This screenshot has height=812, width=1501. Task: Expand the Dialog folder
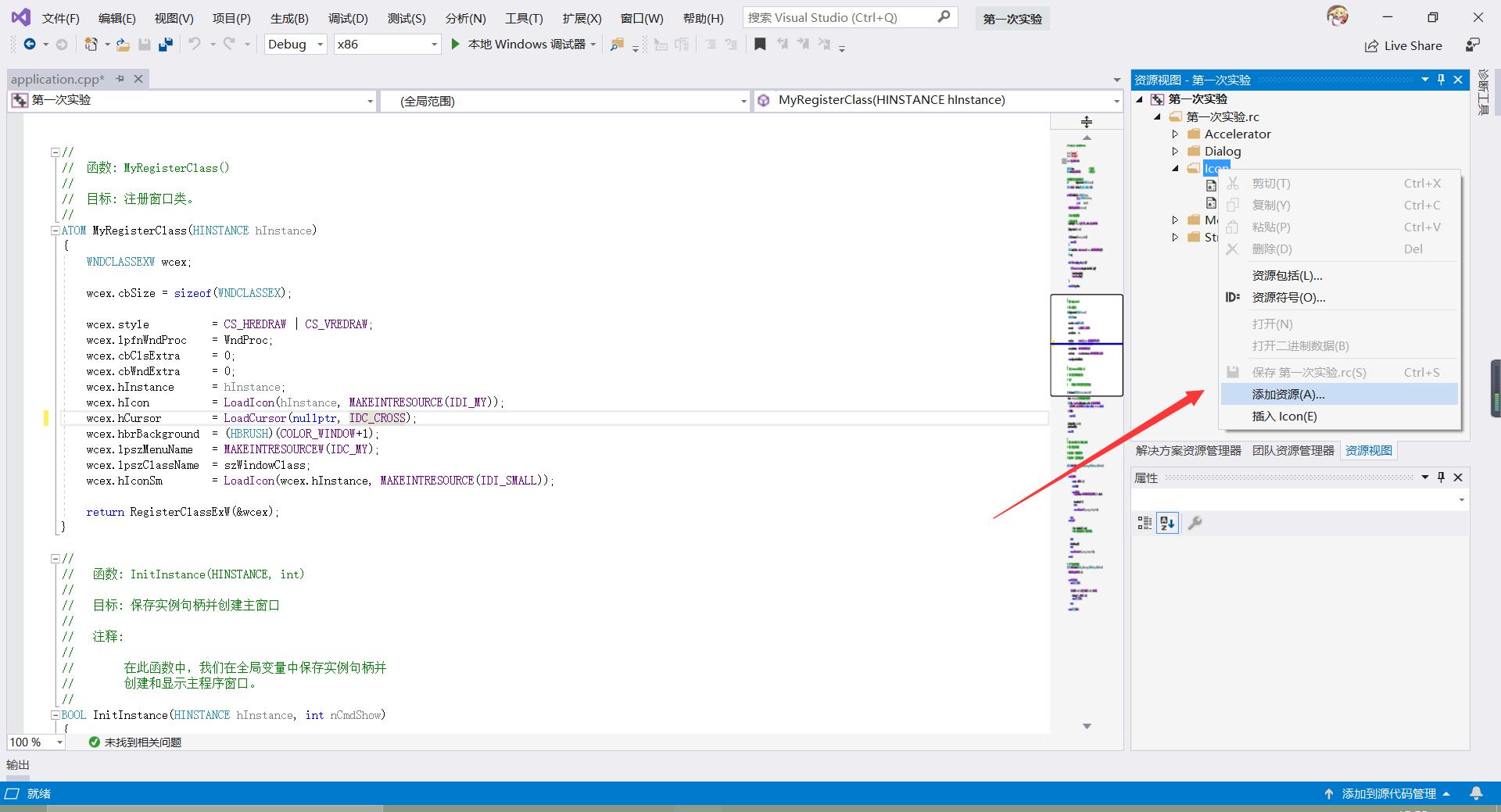coord(1175,151)
